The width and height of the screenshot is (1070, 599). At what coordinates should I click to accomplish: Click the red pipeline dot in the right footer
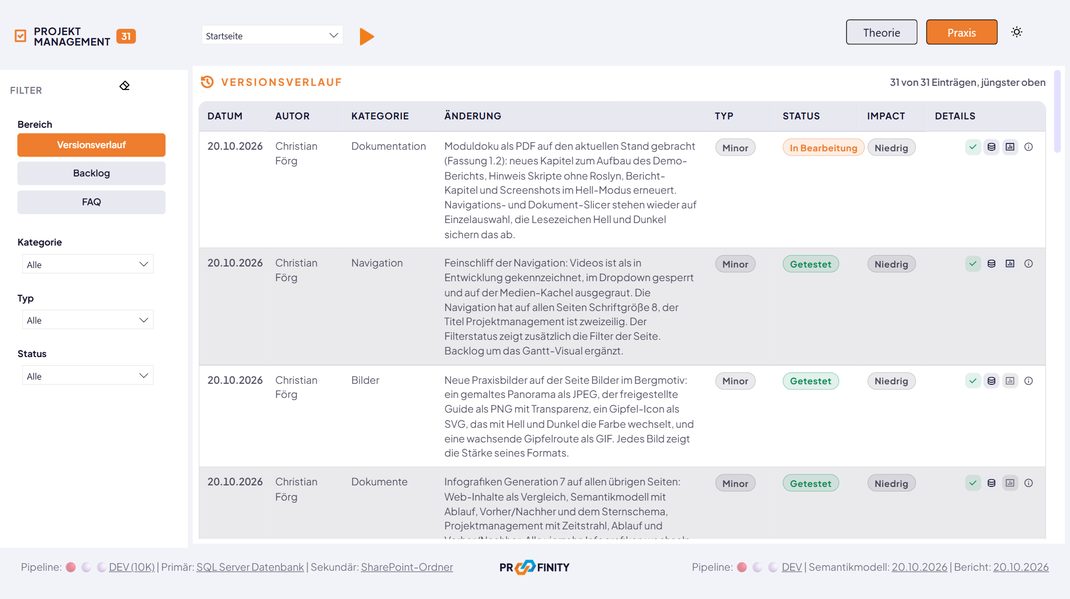click(x=742, y=567)
